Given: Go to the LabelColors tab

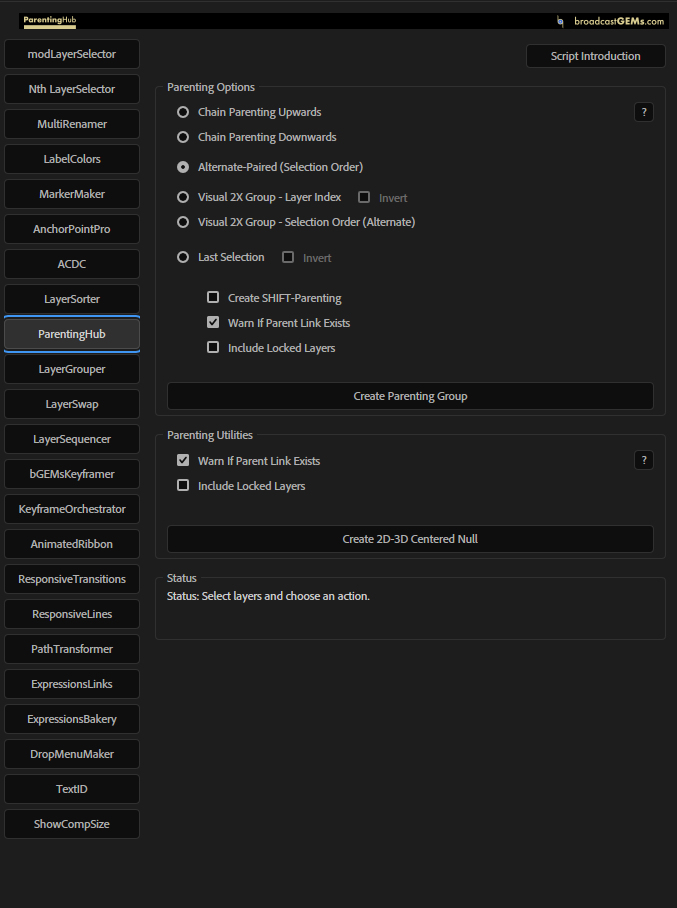Looking at the screenshot, I should 72,159.
